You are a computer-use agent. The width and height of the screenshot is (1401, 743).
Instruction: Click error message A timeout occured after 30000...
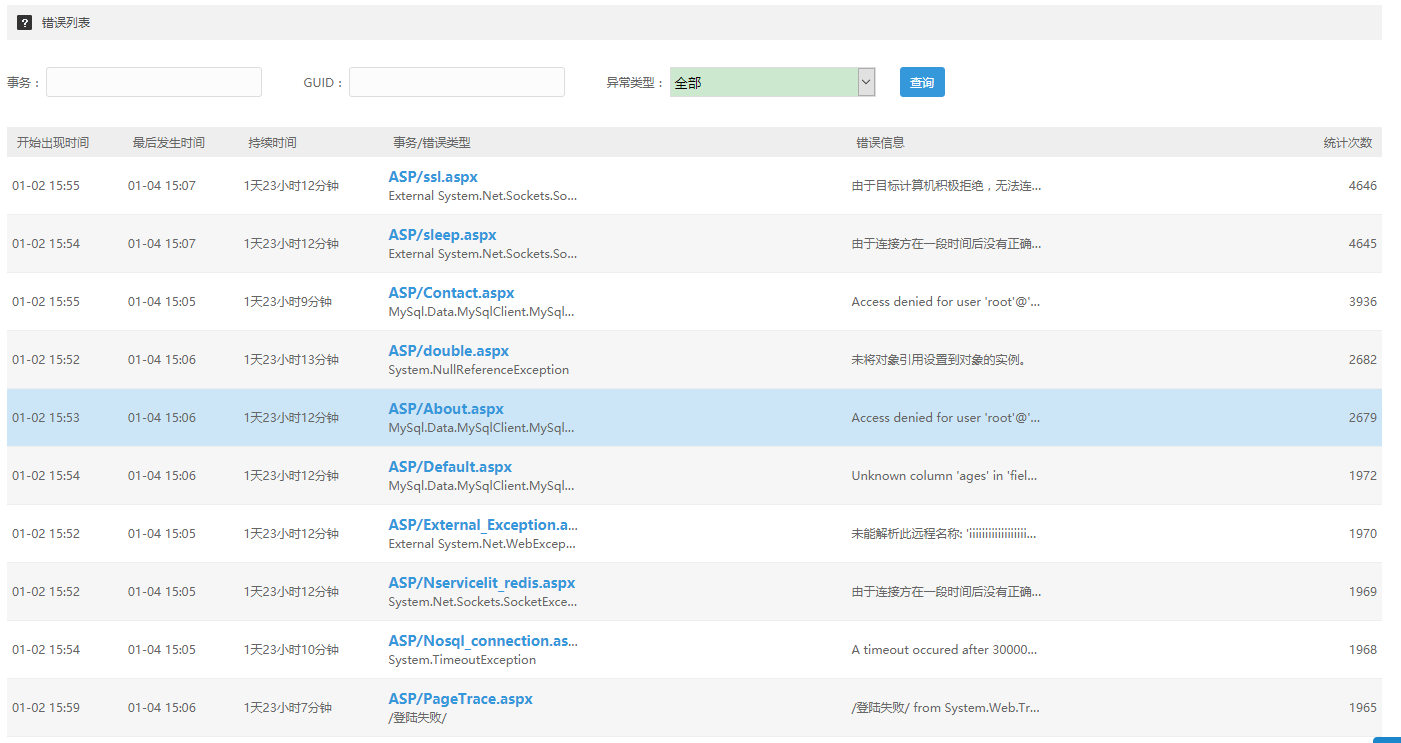[x=944, y=650]
